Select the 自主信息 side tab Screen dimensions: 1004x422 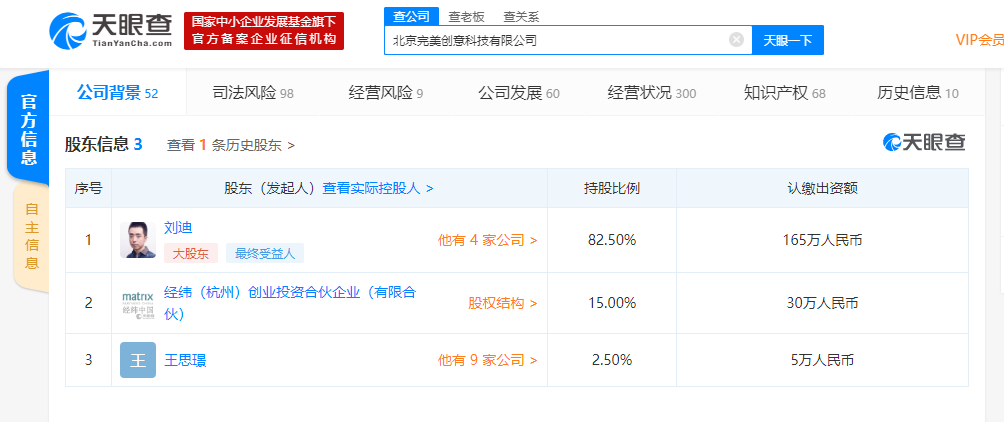31,237
